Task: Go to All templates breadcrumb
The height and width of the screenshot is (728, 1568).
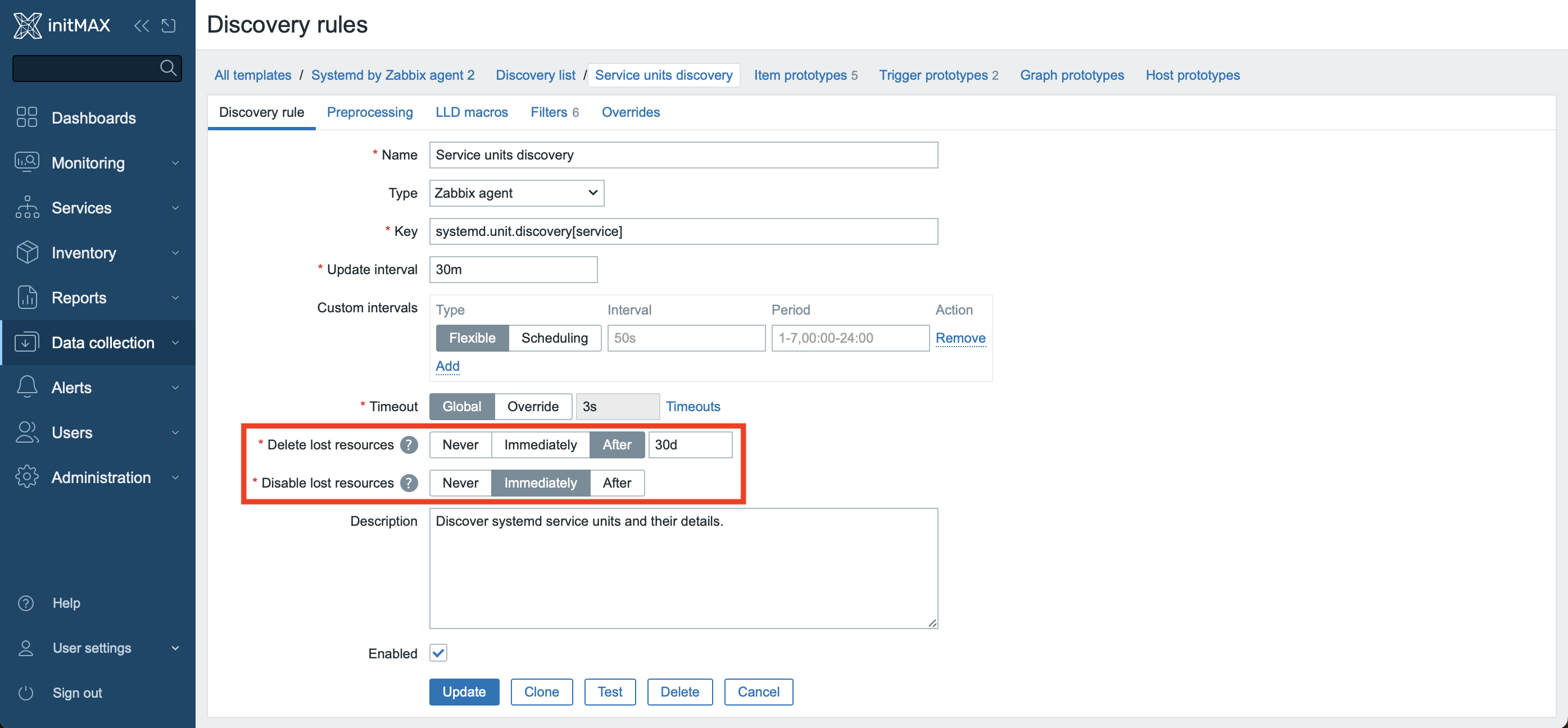Action: [x=252, y=75]
